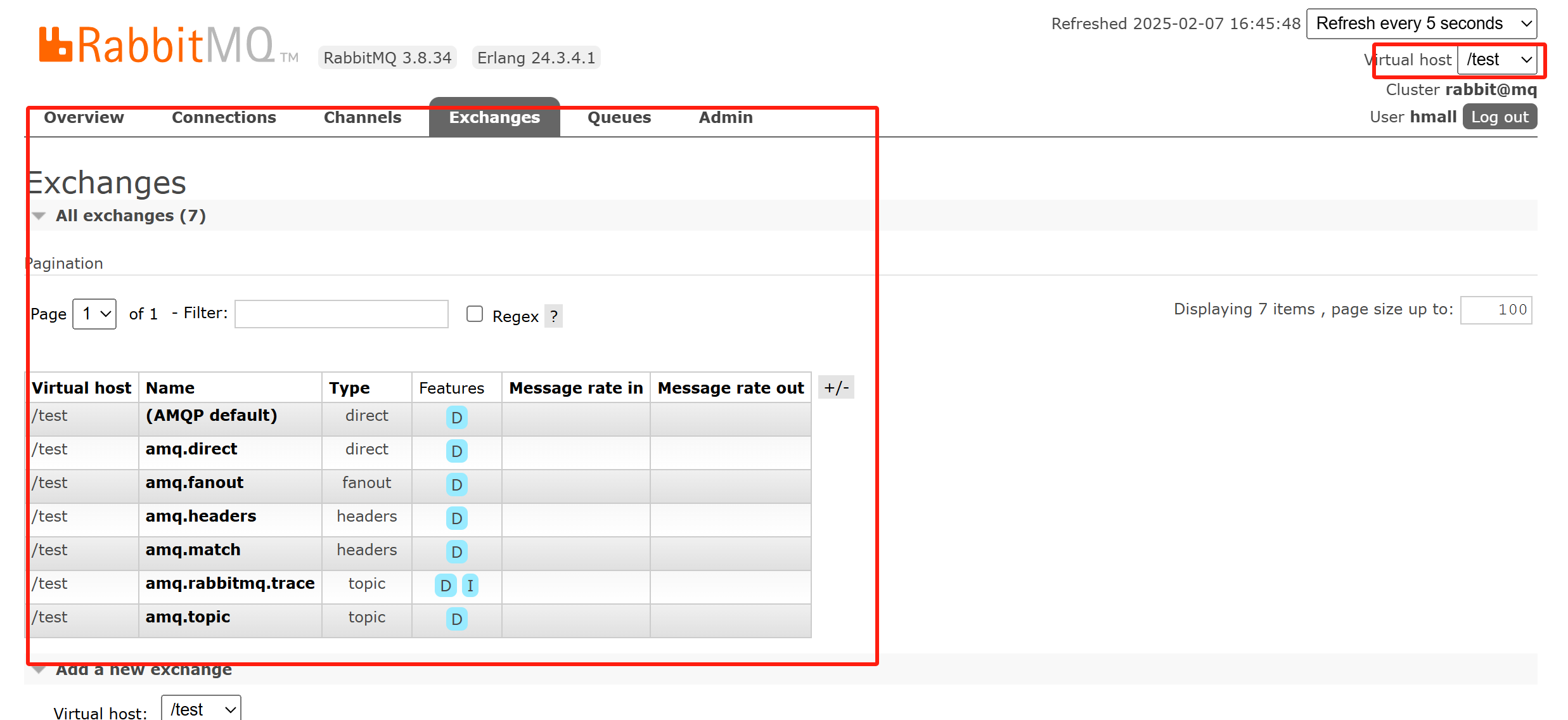Click the D badge for amq.topic

point(456,619)
